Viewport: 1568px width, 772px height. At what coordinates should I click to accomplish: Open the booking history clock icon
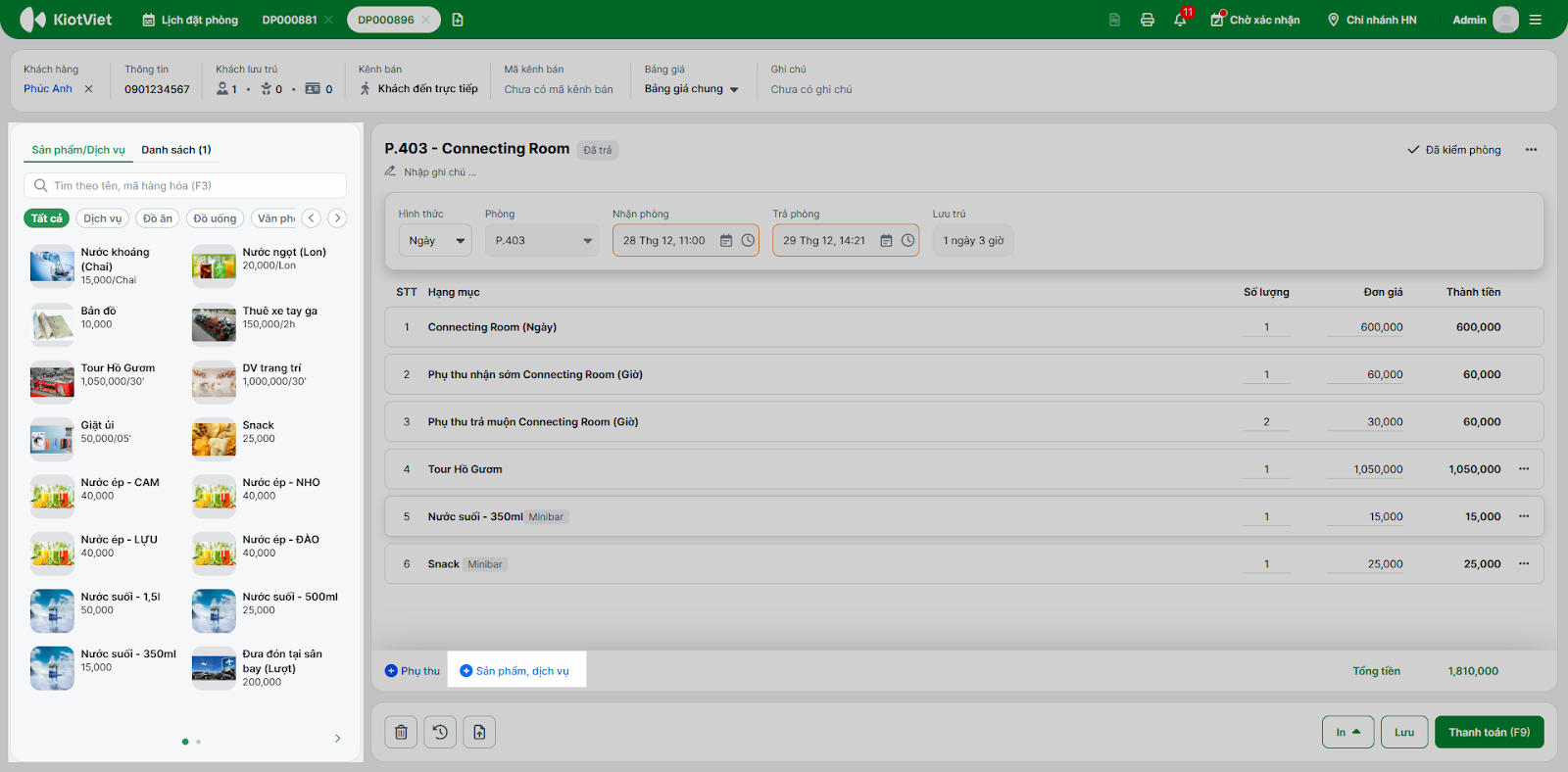(x=440, y=732)
